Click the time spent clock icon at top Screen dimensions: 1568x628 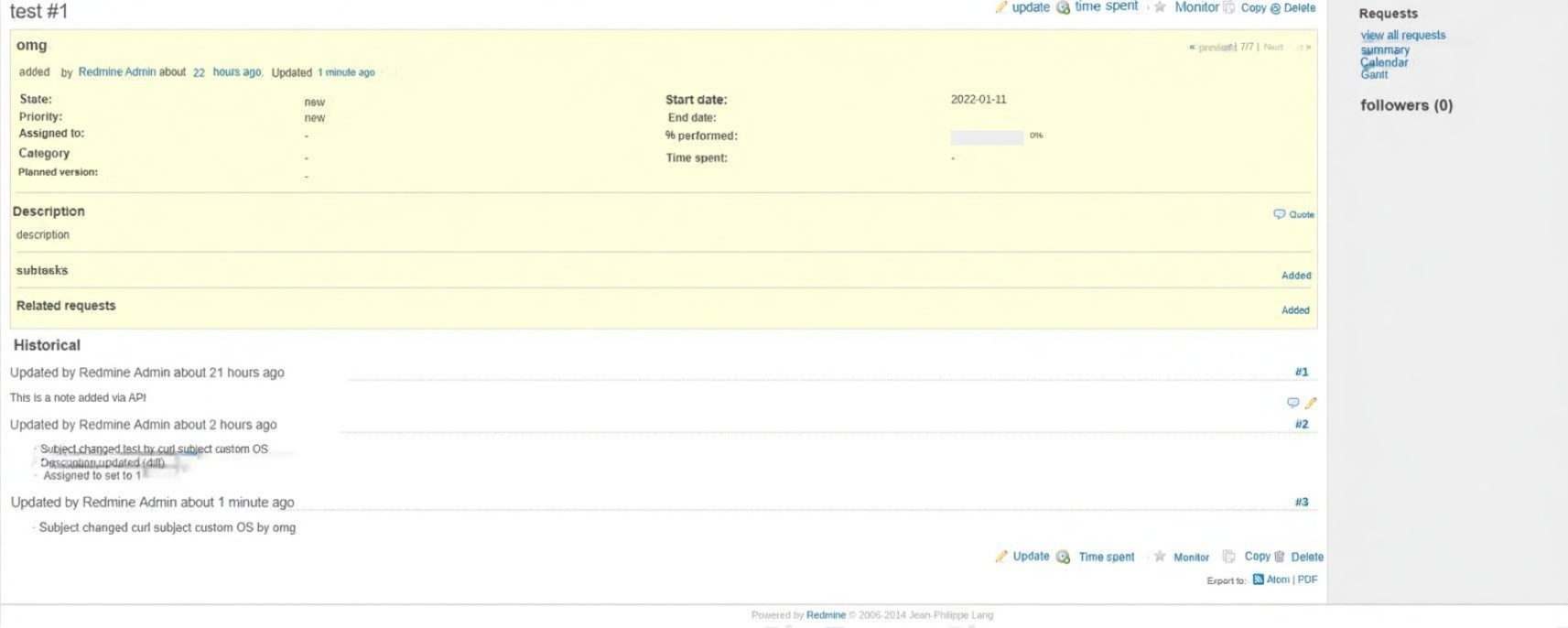click(1063, 7)
